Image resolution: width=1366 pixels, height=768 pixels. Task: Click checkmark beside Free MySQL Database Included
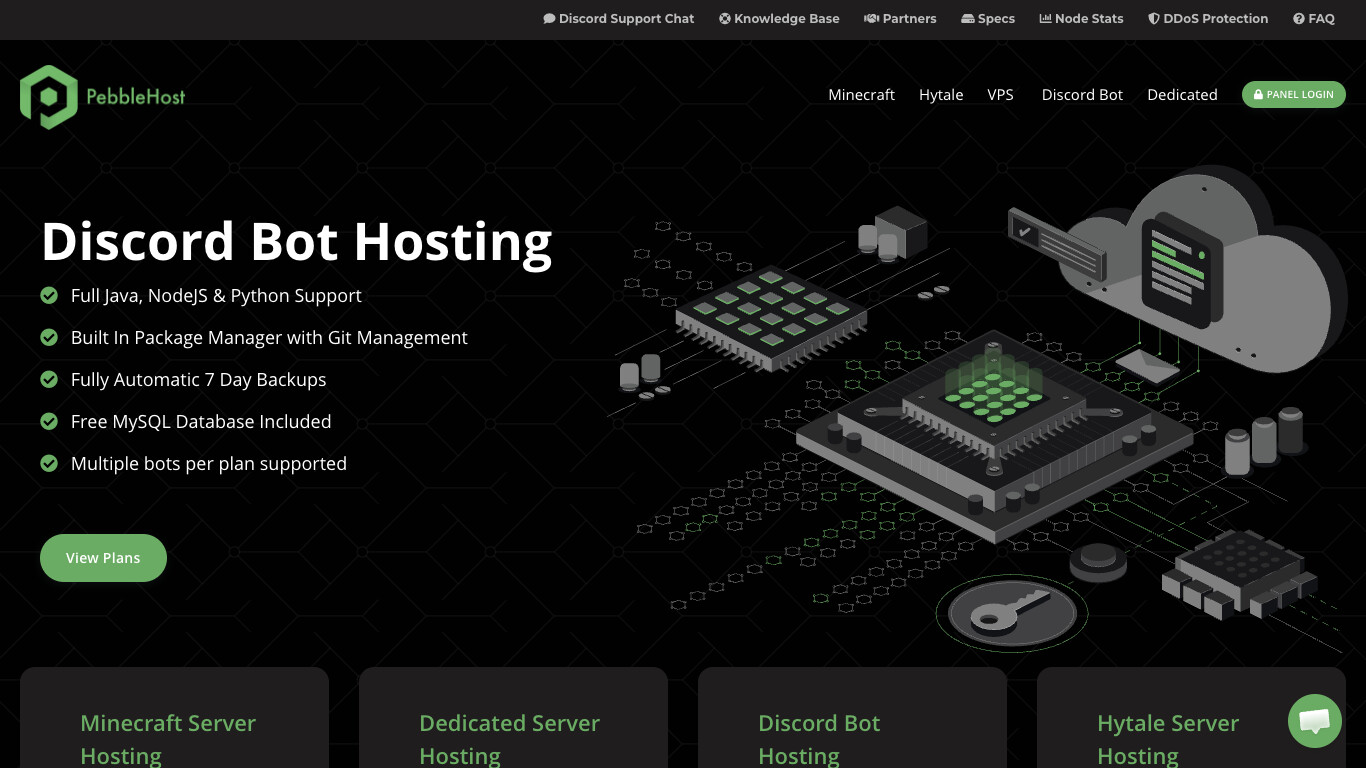tap(49, 422)
